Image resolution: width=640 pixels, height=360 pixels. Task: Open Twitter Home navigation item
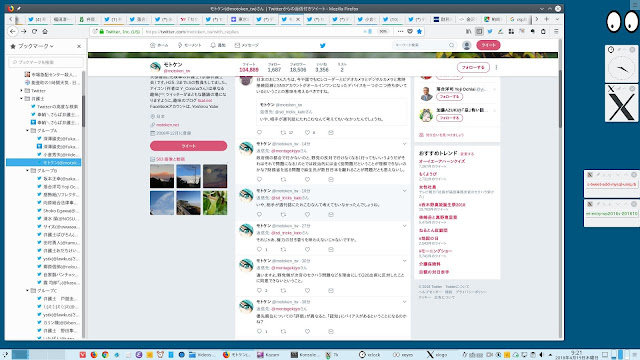[159, 45]
